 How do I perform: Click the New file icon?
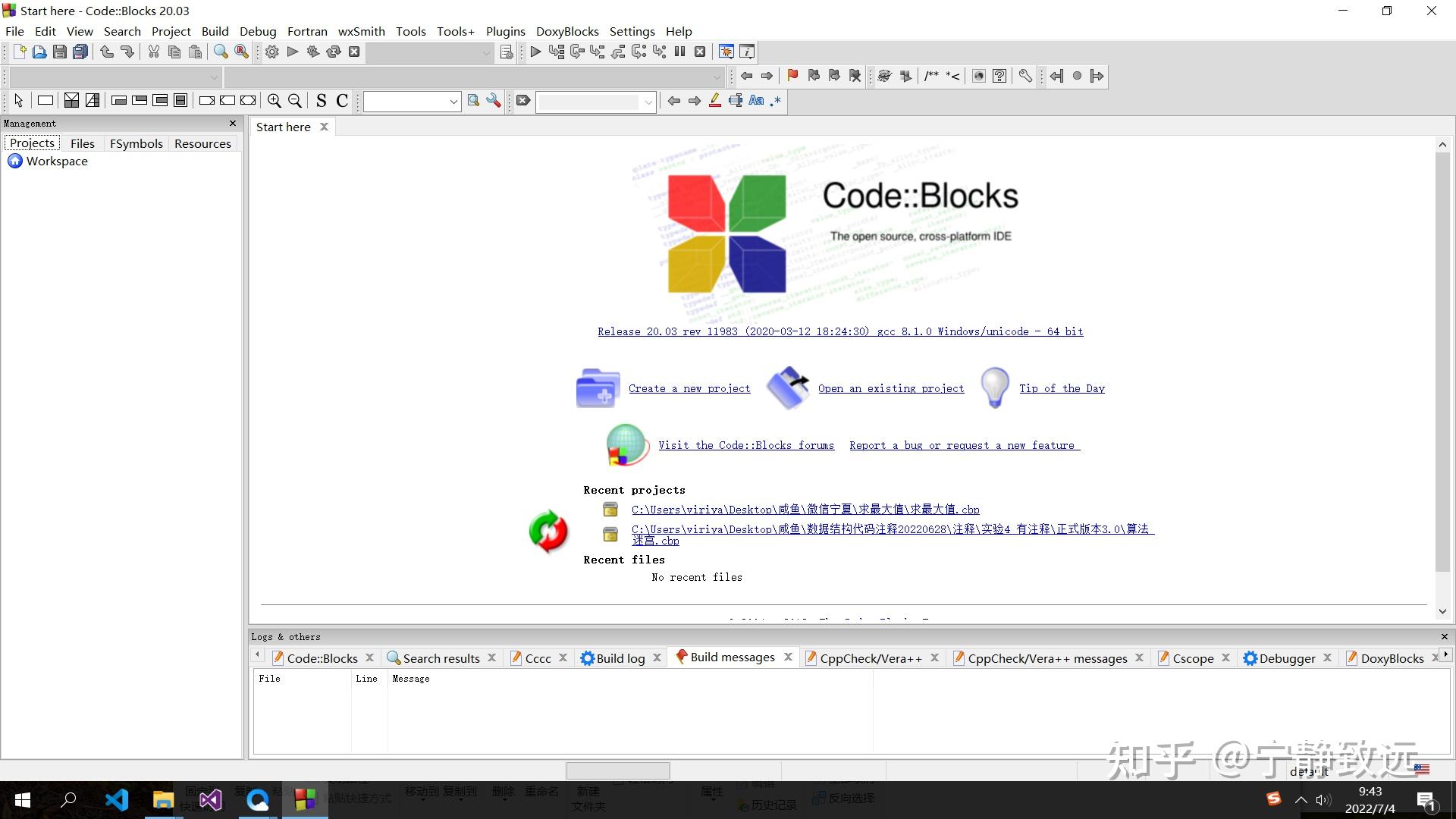pyautogui.click(x=20, y=52)
